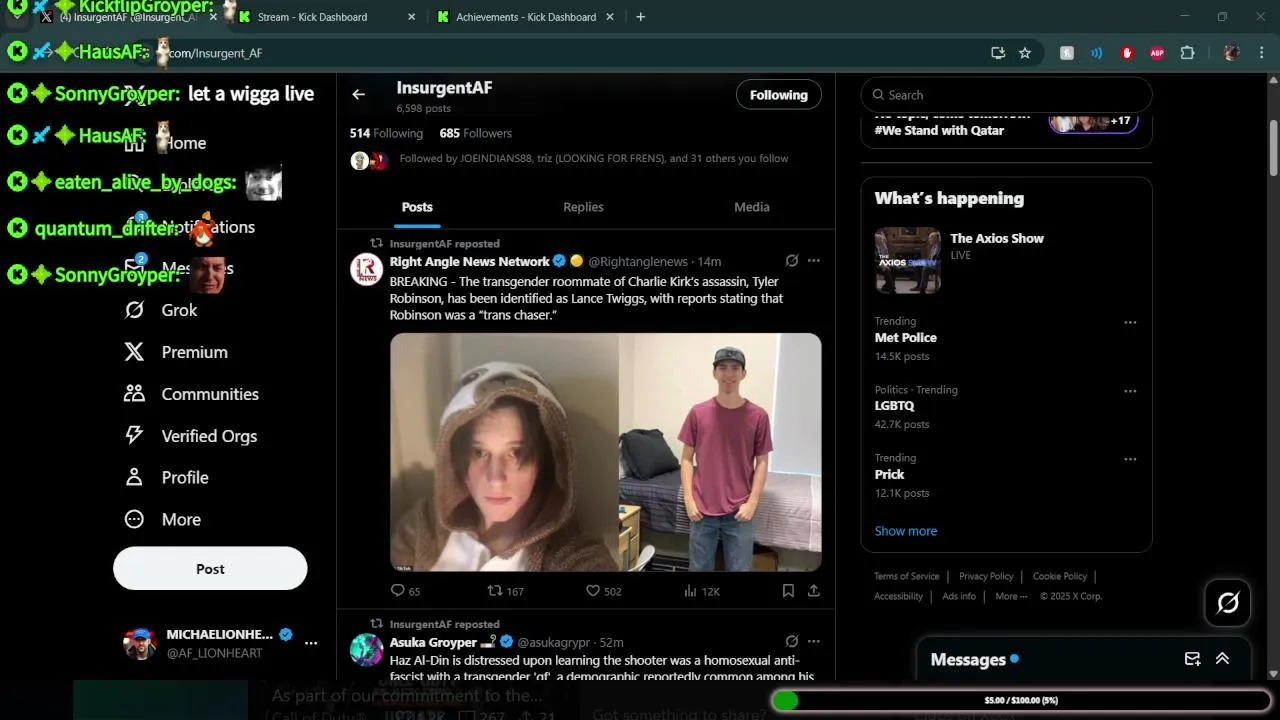Image resolution: width=1280 pixels, height=720 pixels.
Task: Reply to the Right Angle News post
Action: (405, 591)
